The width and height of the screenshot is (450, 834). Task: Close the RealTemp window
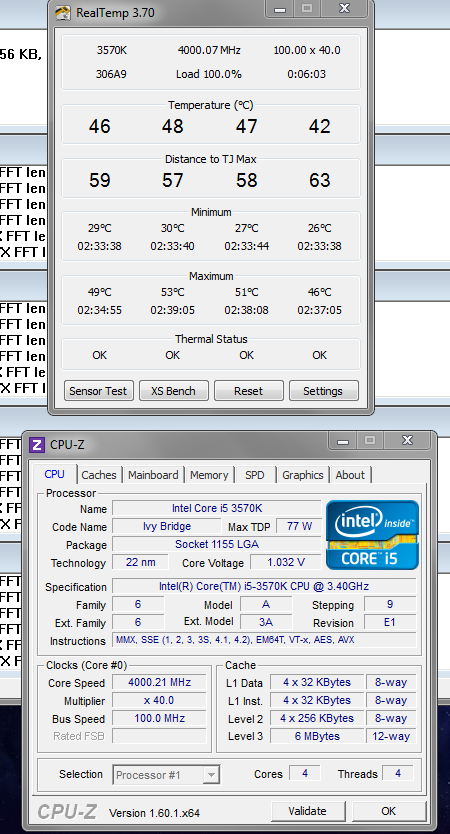[344, 9]
